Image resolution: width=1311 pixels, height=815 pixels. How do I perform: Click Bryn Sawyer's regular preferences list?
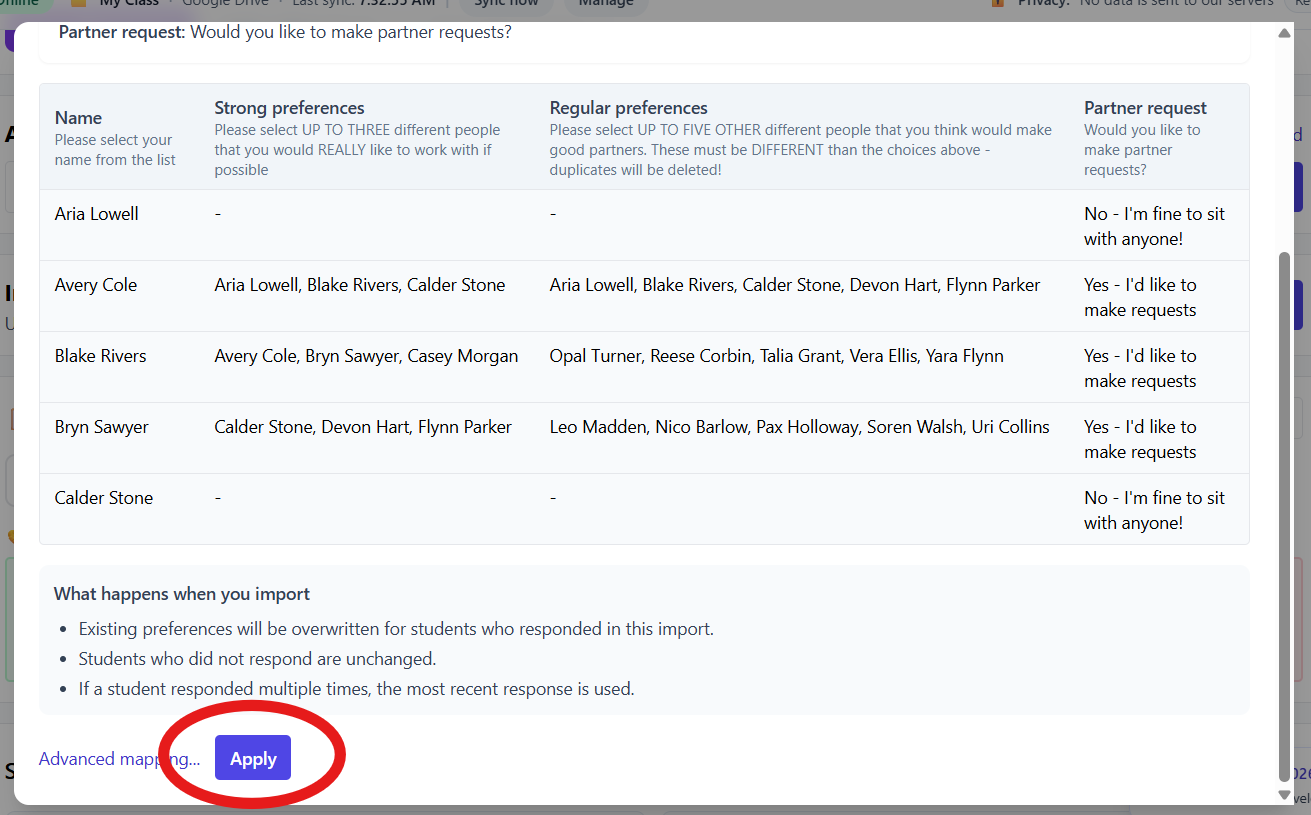click(799, 427)
